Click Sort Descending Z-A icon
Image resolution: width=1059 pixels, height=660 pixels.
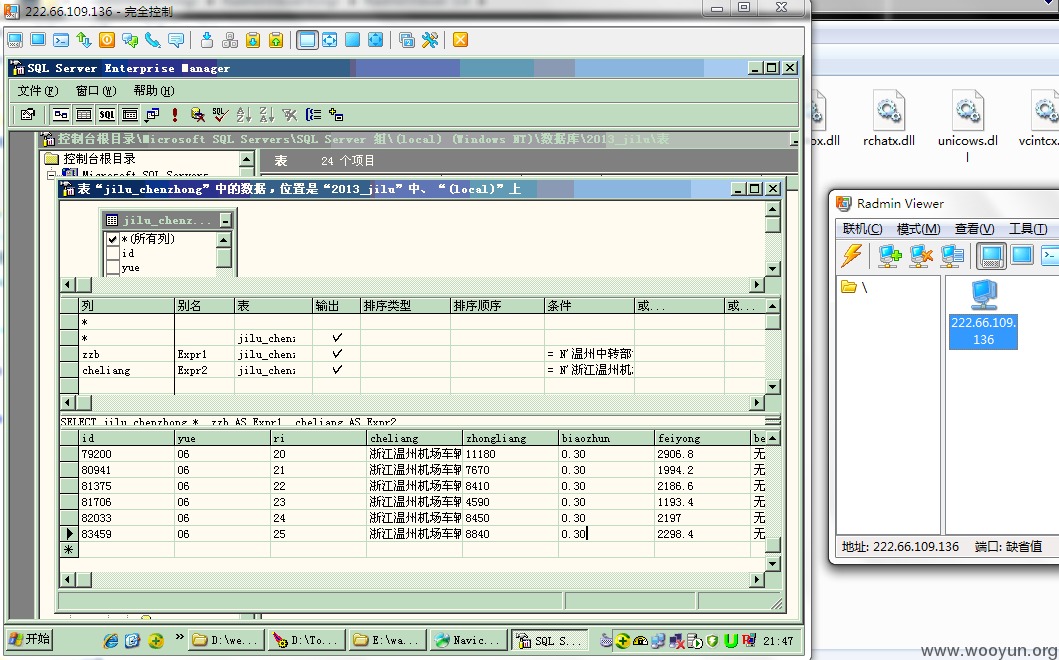[x=267, y=115]
